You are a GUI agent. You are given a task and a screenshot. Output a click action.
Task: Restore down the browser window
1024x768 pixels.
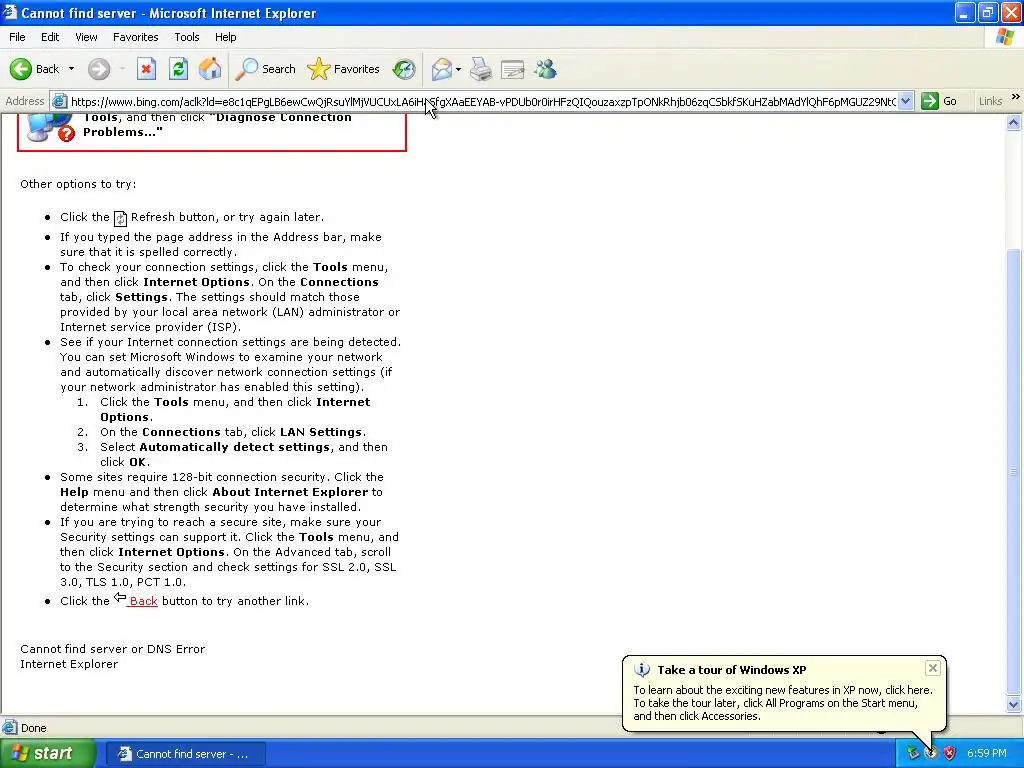pyautogui.click(x=987, y=12)
